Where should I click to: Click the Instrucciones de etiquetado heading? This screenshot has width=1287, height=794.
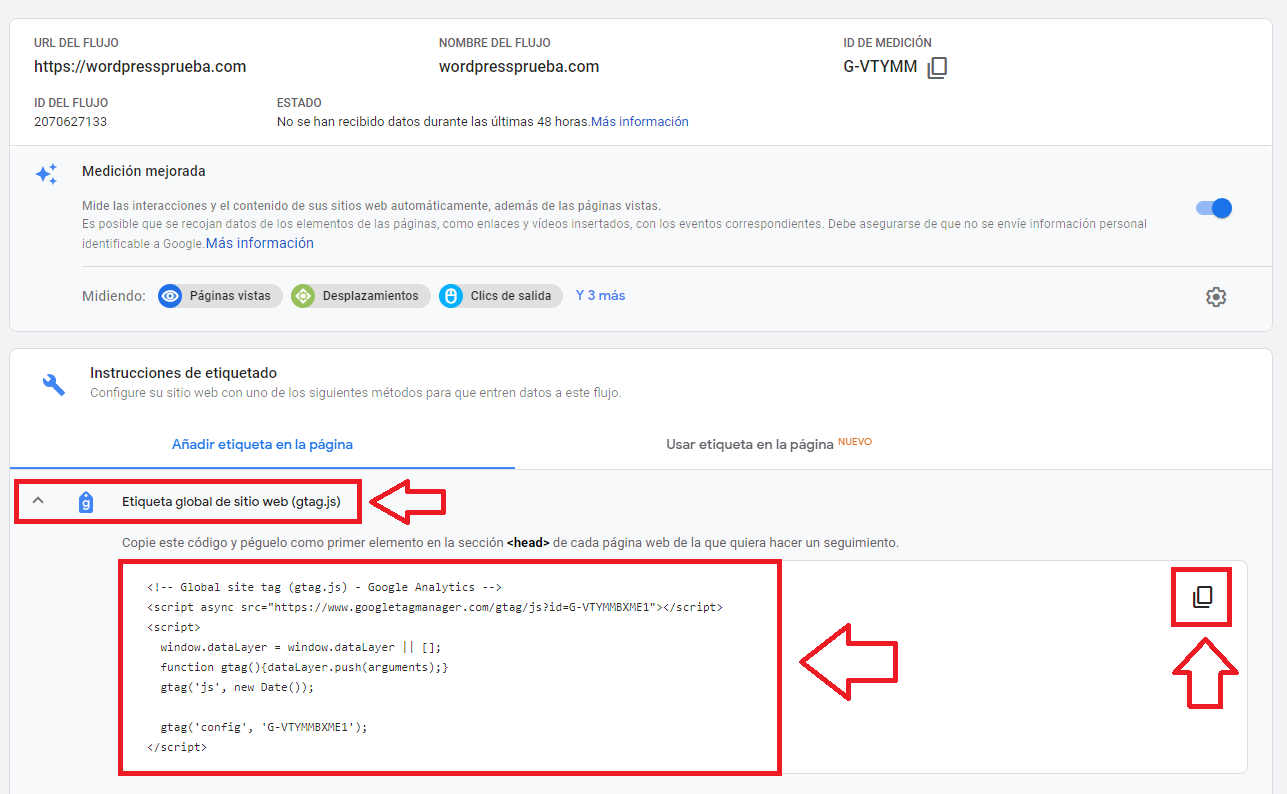[183, 373]
